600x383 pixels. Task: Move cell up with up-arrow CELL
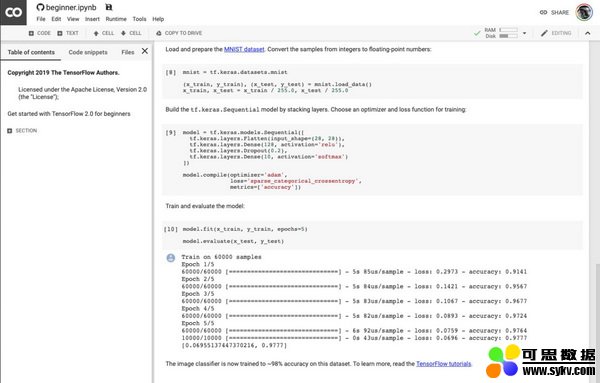point(104,33)
